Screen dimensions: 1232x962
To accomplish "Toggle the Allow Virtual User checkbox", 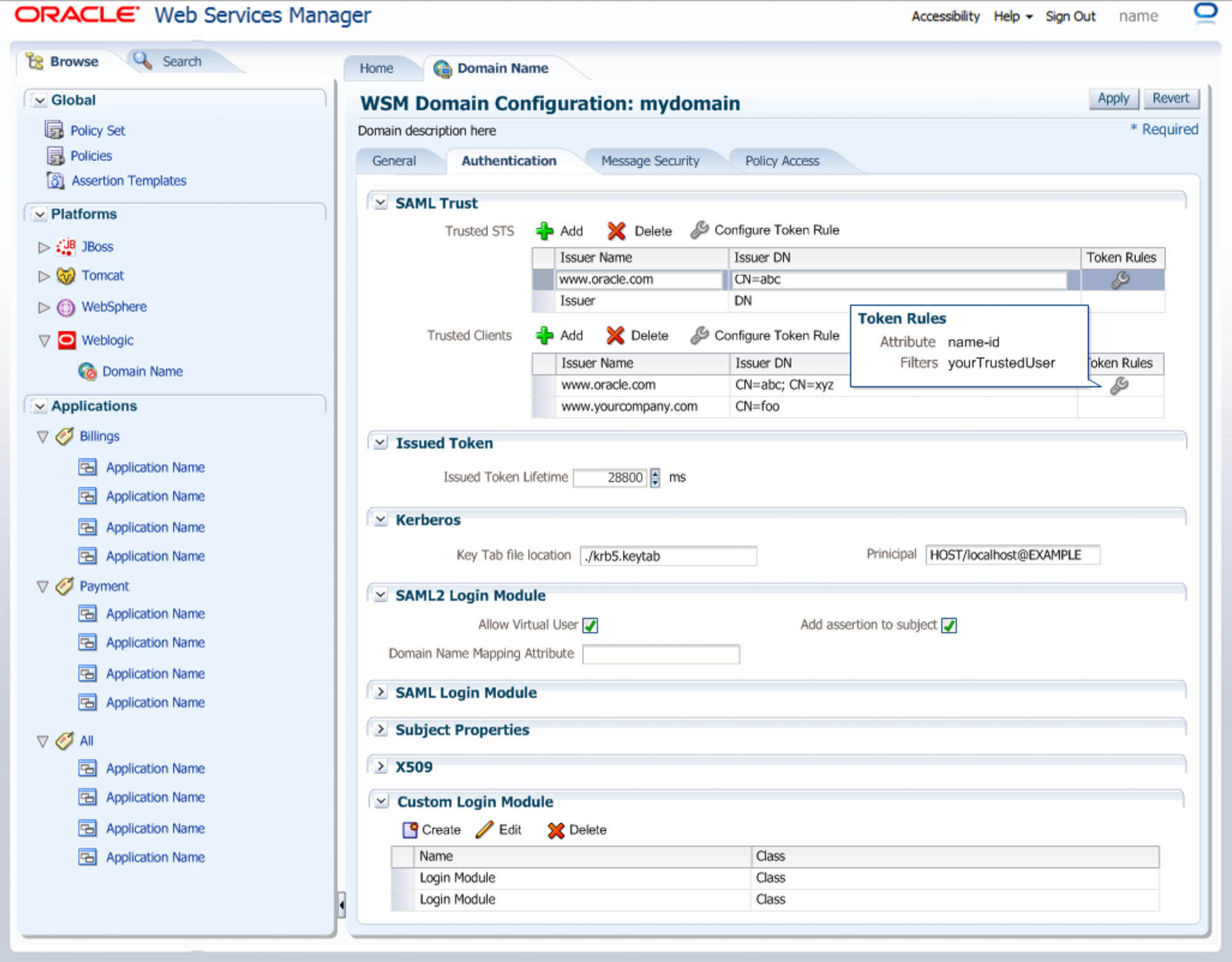I will 590,625.
